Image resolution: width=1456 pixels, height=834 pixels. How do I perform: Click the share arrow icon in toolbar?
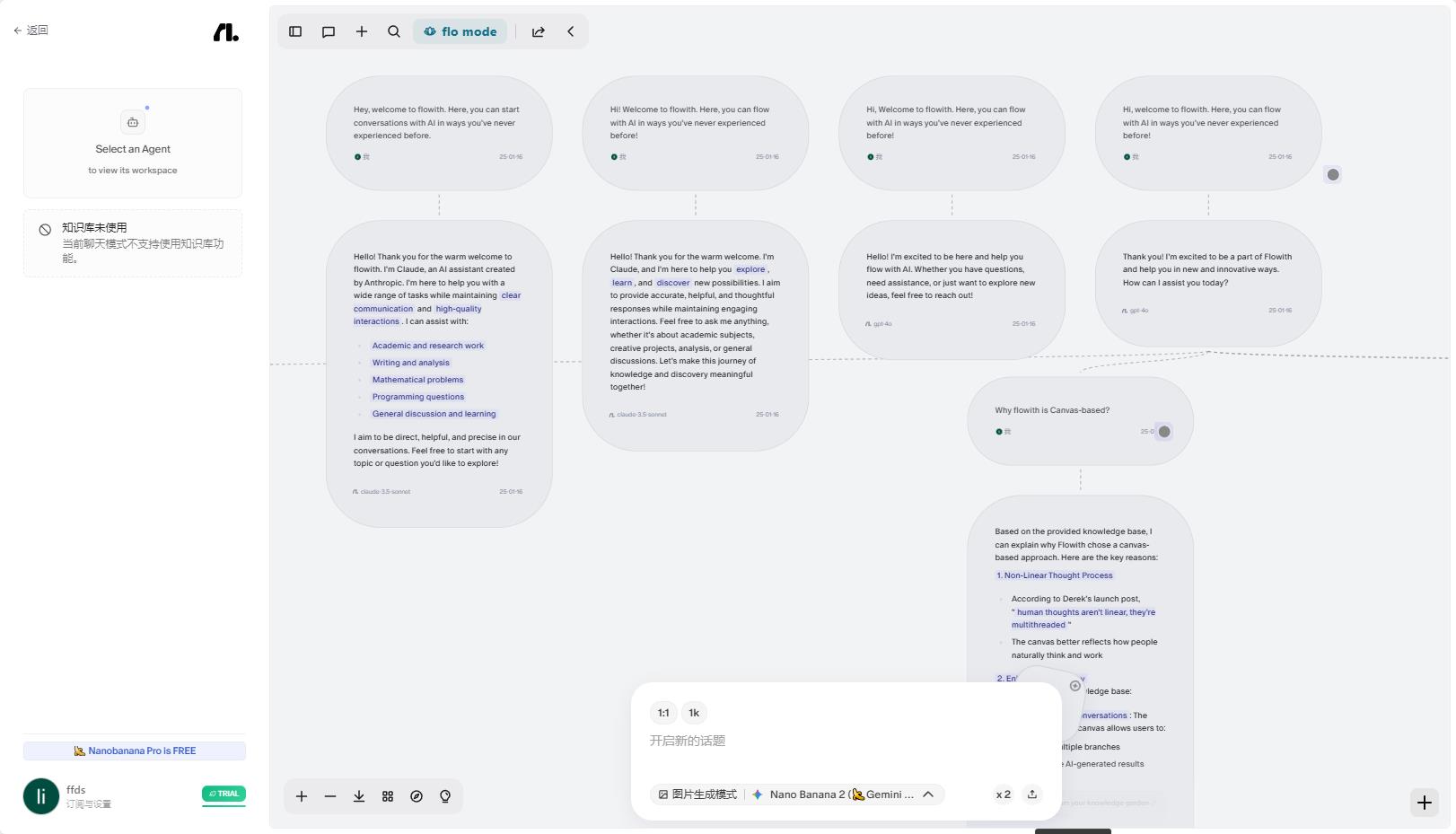[x=539, y=31]
